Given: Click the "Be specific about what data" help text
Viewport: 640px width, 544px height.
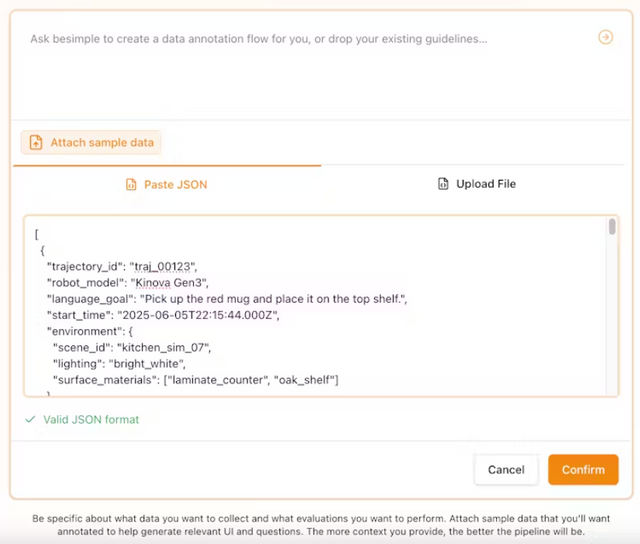Looking at the screenshot, I should 321,525.
